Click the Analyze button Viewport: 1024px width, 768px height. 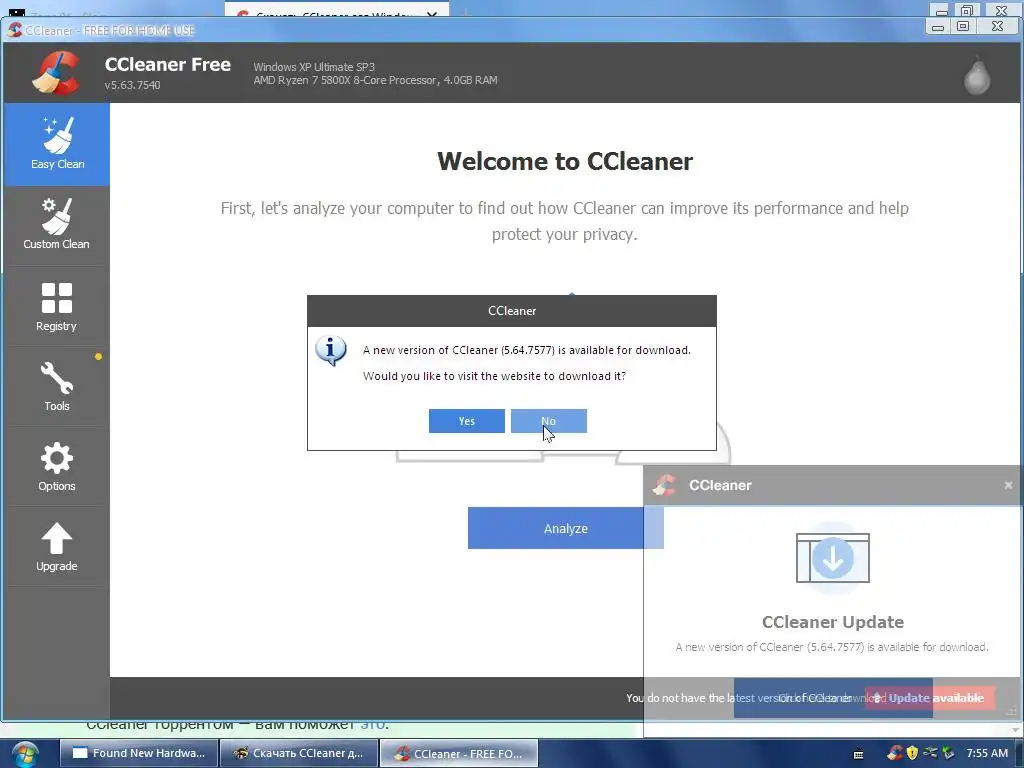tap(566, 528)
